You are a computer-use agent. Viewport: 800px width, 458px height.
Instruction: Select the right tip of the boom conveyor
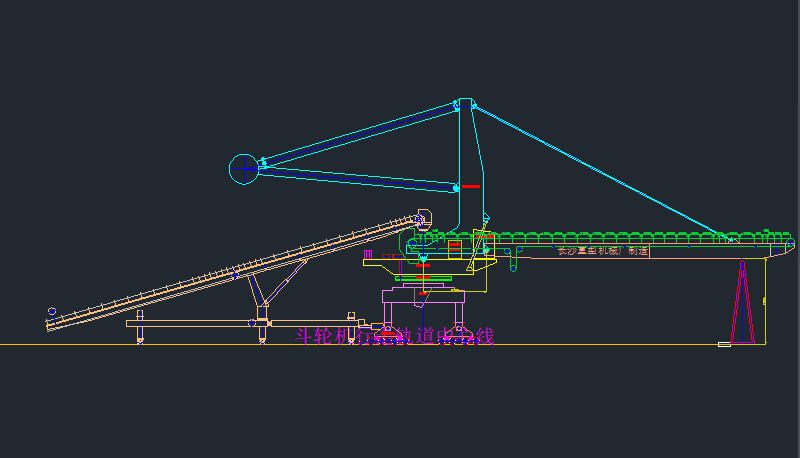[791, 243]
